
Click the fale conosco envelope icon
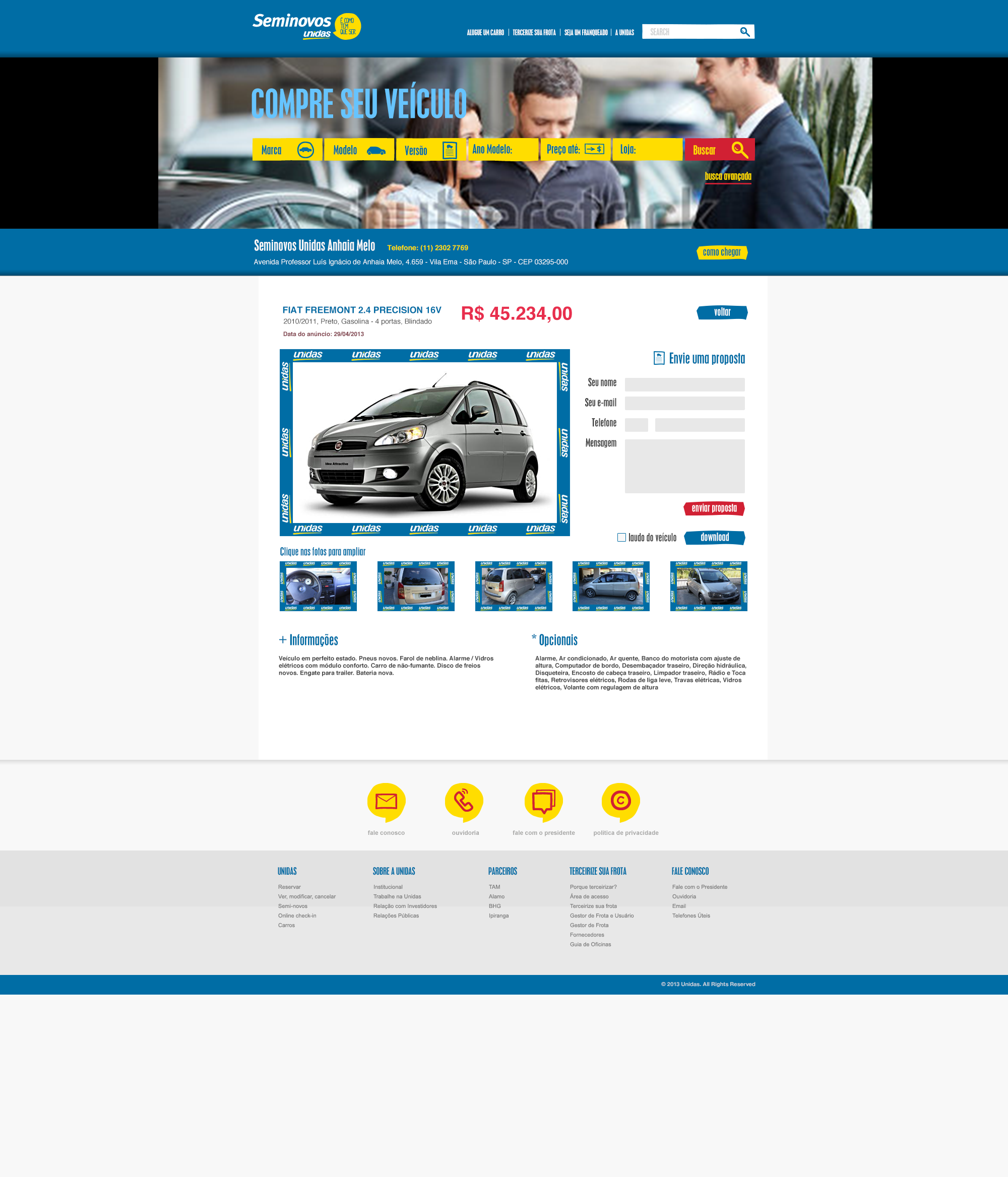(386, 801)
